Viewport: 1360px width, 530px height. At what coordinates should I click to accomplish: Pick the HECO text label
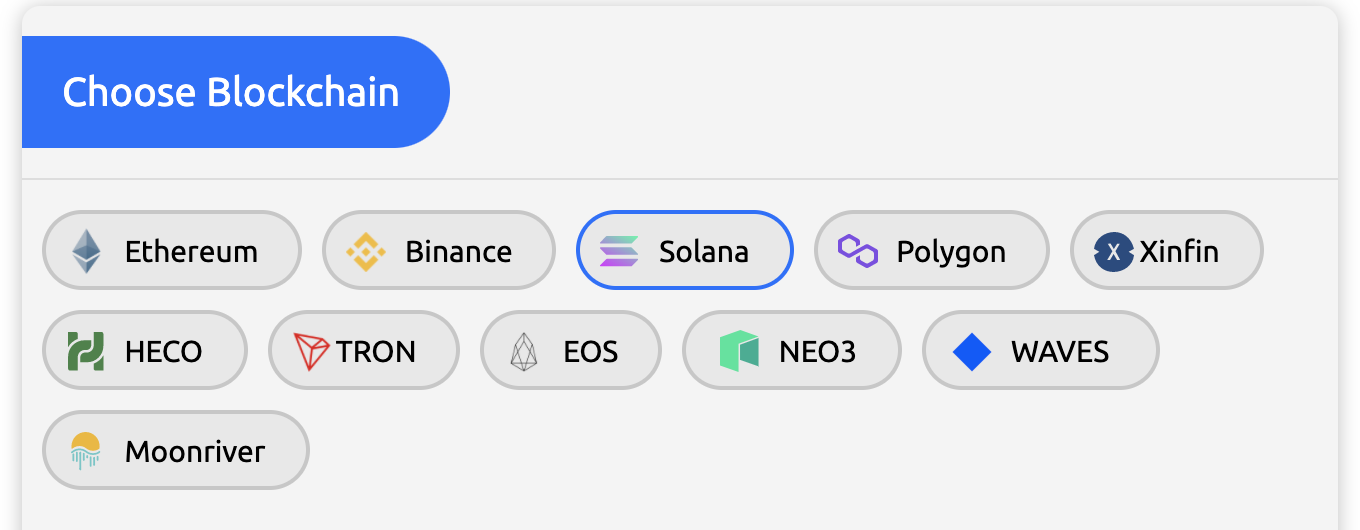point(163,351)
